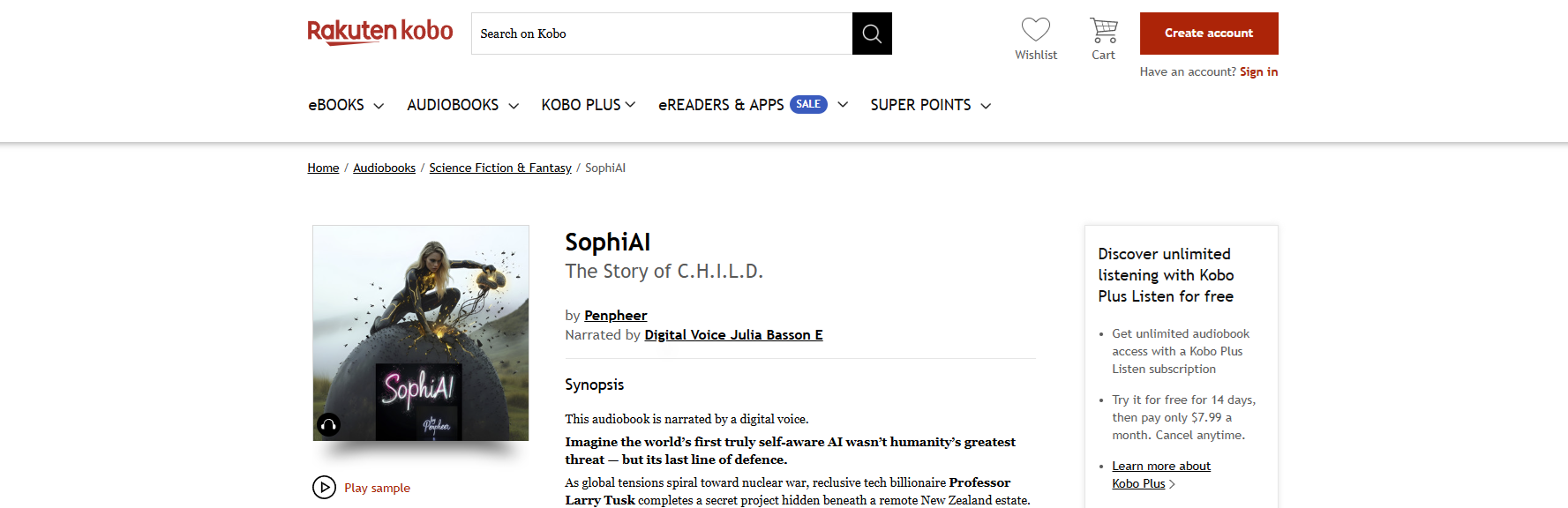
Task: Click the SALE badge next to eREADERS & APPS
Action: pos(807,104)
